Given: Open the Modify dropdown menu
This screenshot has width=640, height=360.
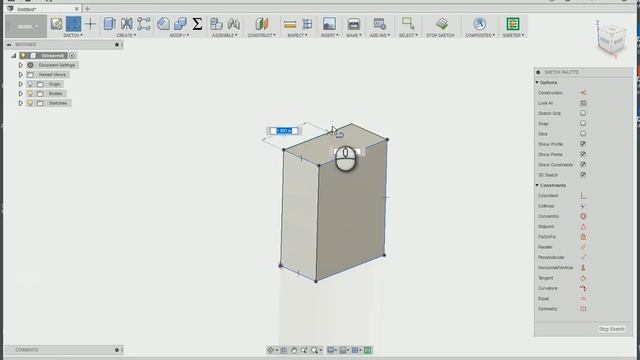Looking at the screenshot, I should 180,35.
